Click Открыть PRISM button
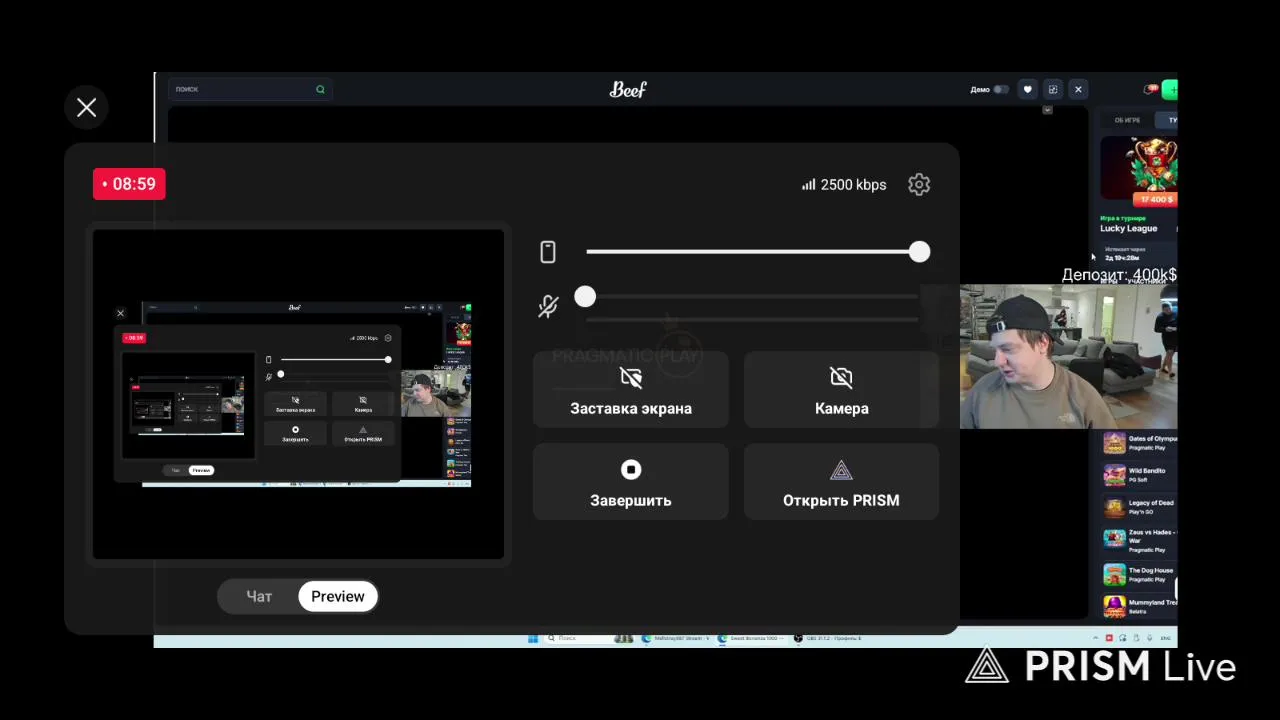1280x720 pixels. (x=841, y=482)
